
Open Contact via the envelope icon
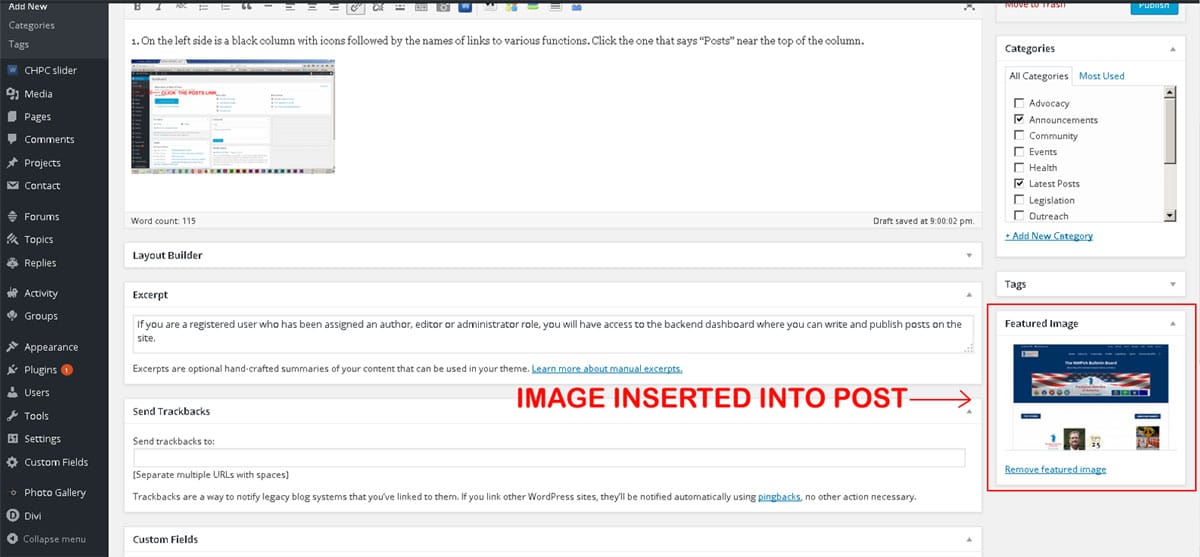[12, 186]
